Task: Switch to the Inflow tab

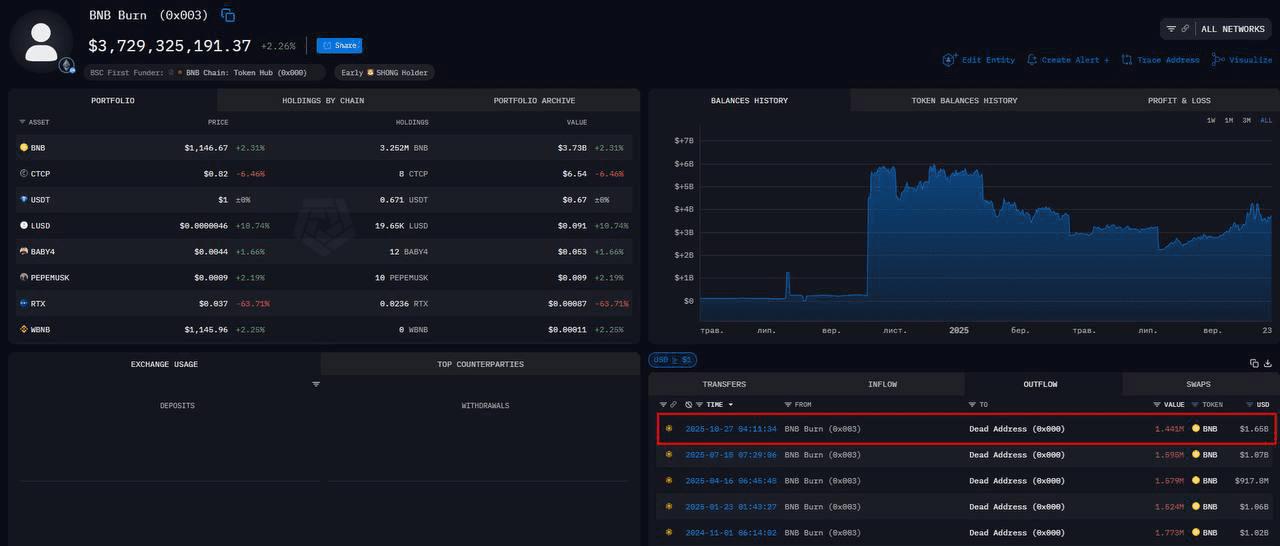Action: pos(882,384)
